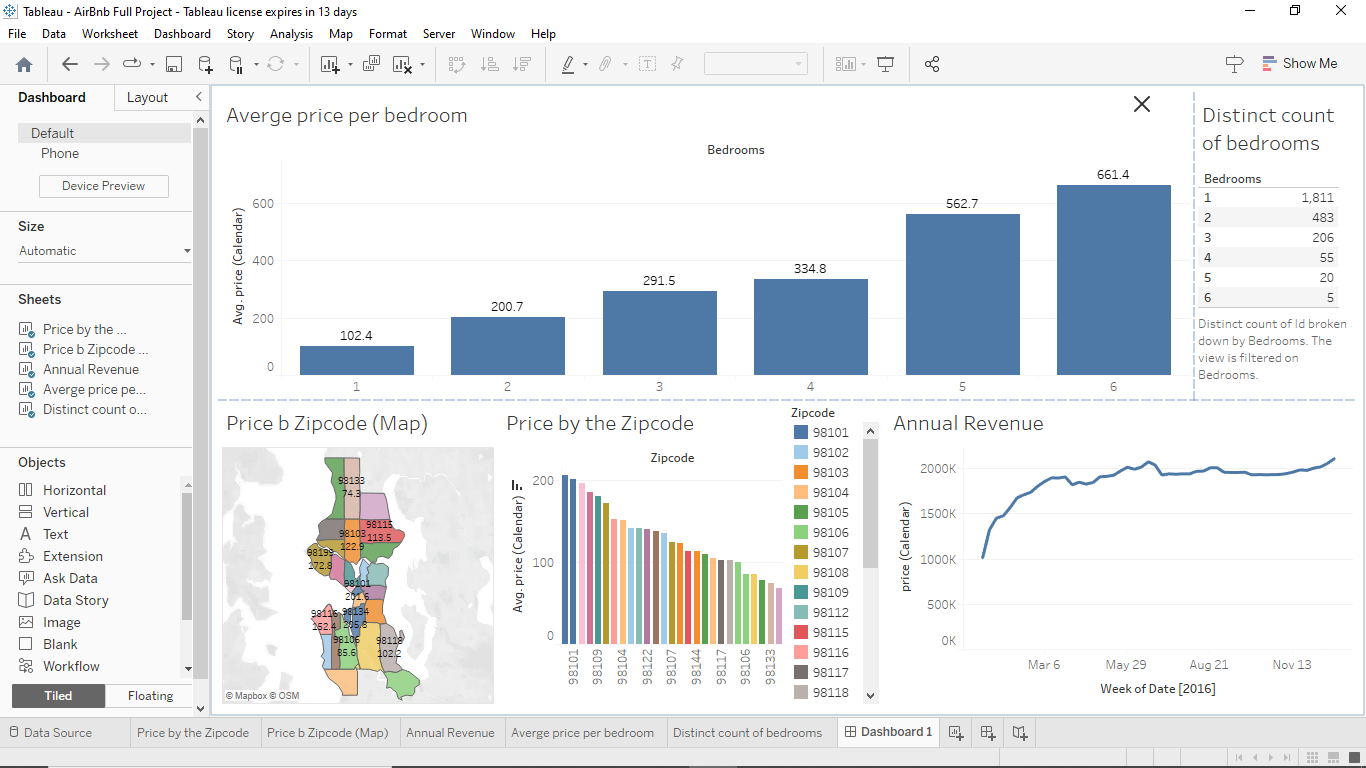The image size is (1366, 768).
Task: Open the Analysis menu
Action: click(x=291, y=33)
